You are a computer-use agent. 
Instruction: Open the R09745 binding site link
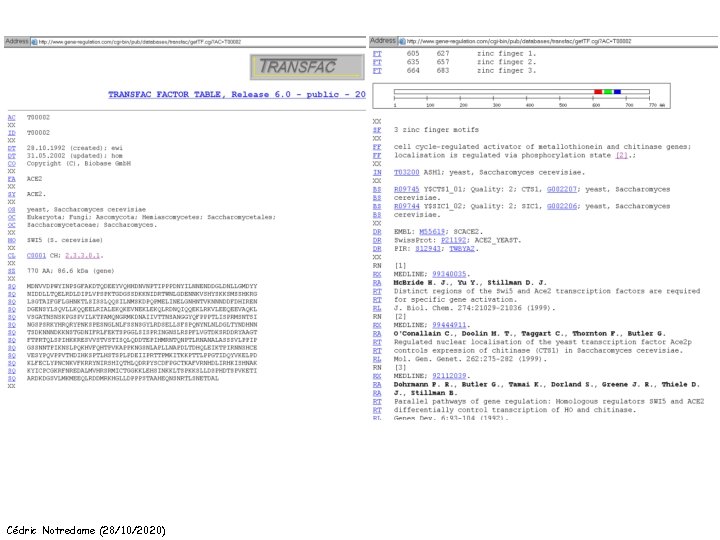[x=406, y=189]
